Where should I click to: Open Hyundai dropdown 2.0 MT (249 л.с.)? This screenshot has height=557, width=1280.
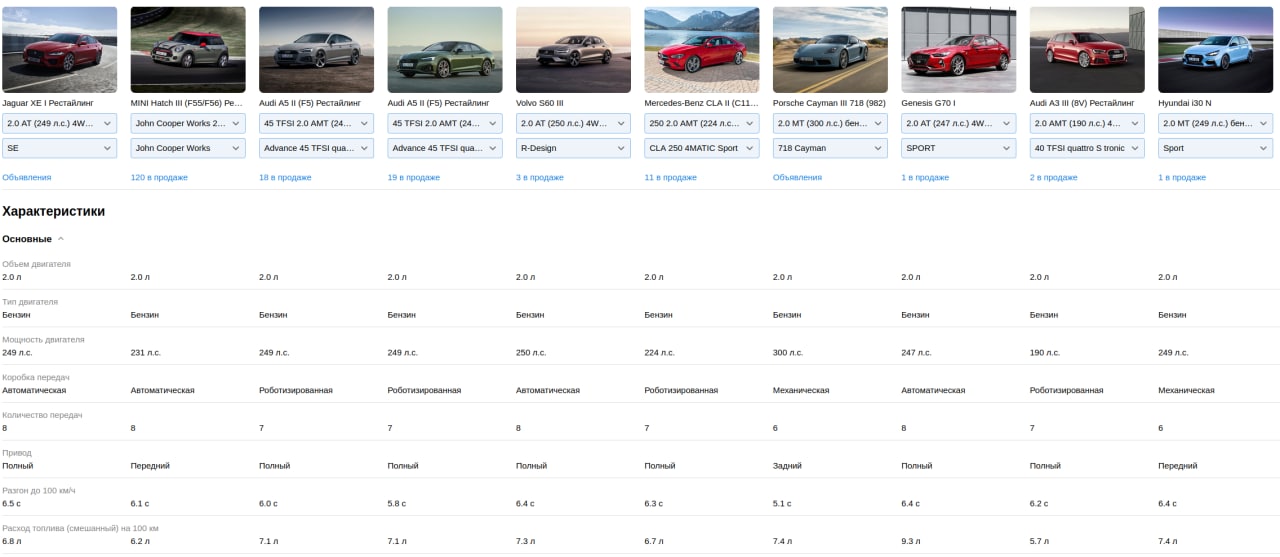coord(1216,123)
